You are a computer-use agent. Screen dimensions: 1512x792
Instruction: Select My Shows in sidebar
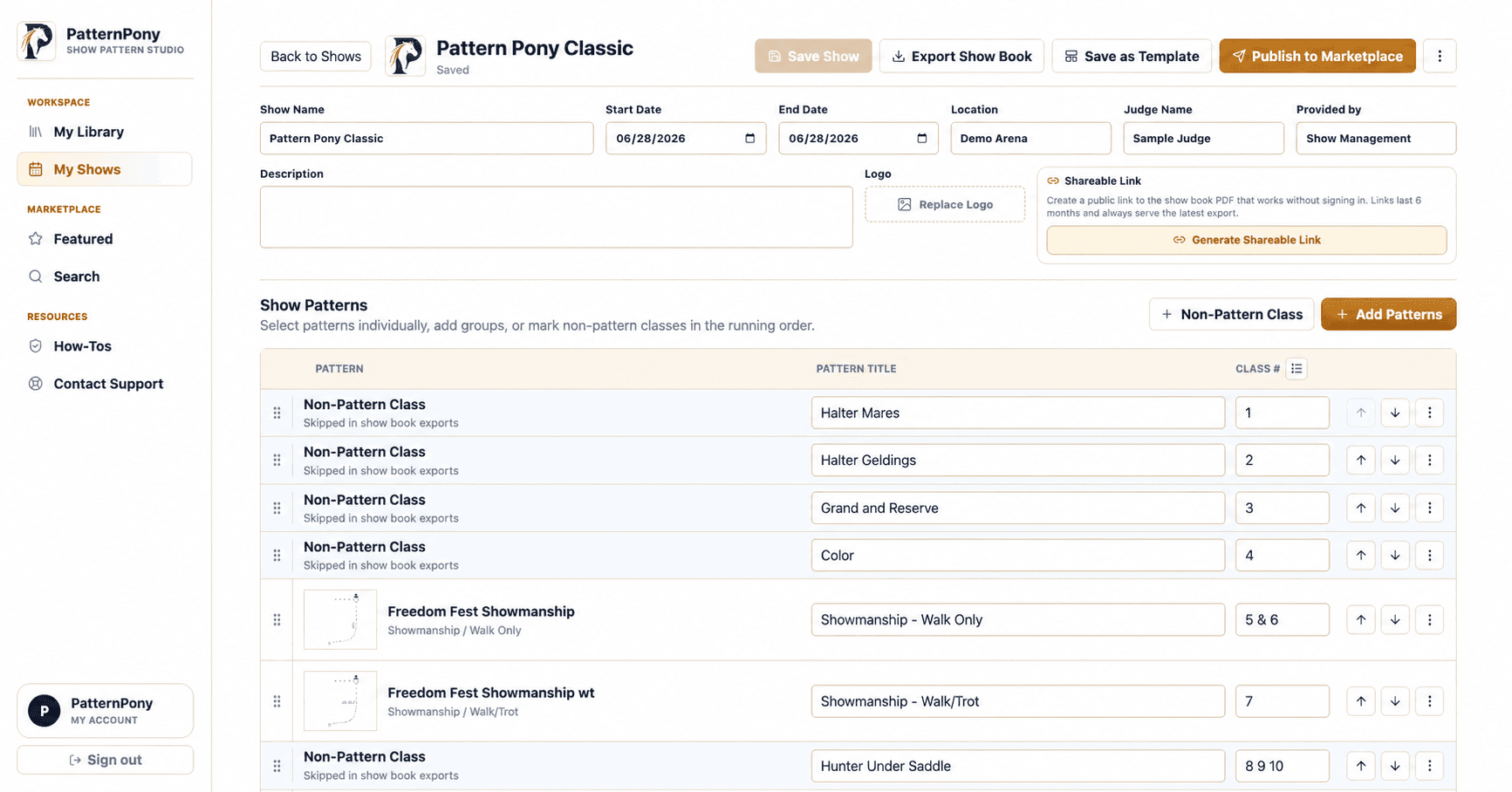pyautogui.click(x=105, y=169)
